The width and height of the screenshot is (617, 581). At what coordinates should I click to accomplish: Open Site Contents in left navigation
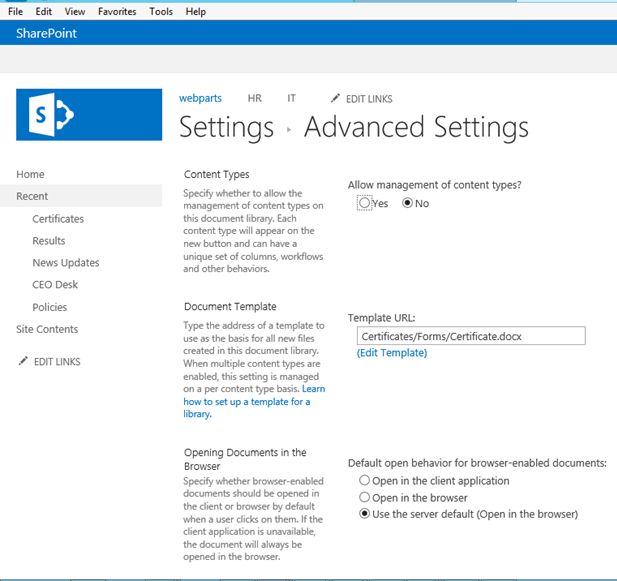tap(47, 329)
